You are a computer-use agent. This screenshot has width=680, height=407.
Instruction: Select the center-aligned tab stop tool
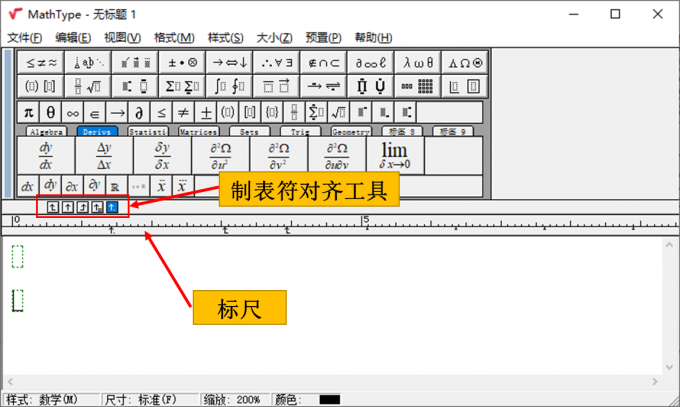click(68, 207)
